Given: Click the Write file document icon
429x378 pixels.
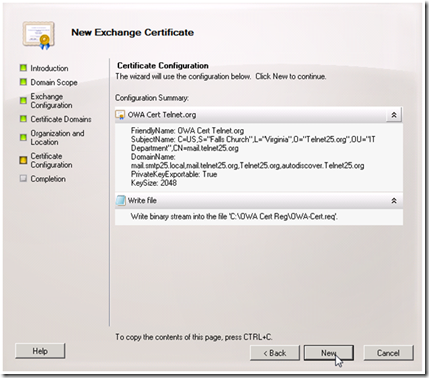Looking at the screenshot, I should (x=120, y=201).
